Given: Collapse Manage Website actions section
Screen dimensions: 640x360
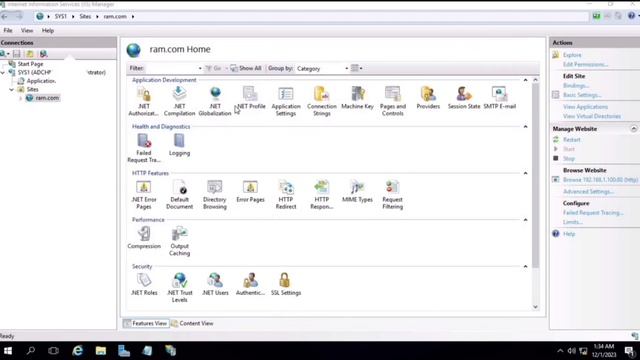Looking at the screenshot, I should [x=633, y=129].
